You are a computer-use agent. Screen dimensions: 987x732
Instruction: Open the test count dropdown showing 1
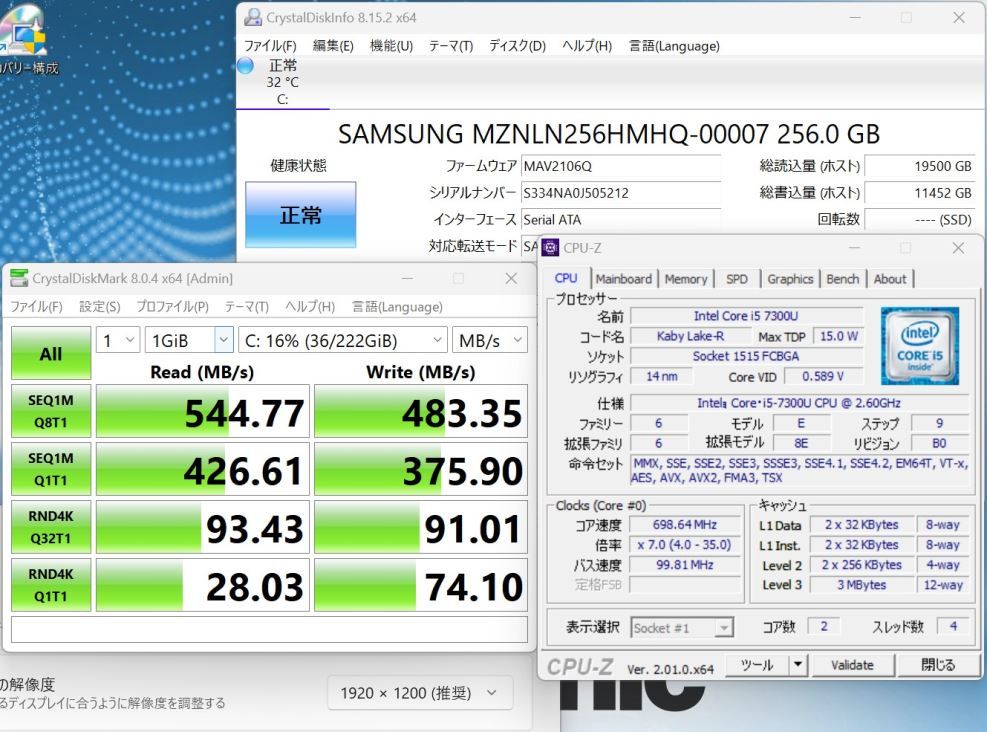118,341
